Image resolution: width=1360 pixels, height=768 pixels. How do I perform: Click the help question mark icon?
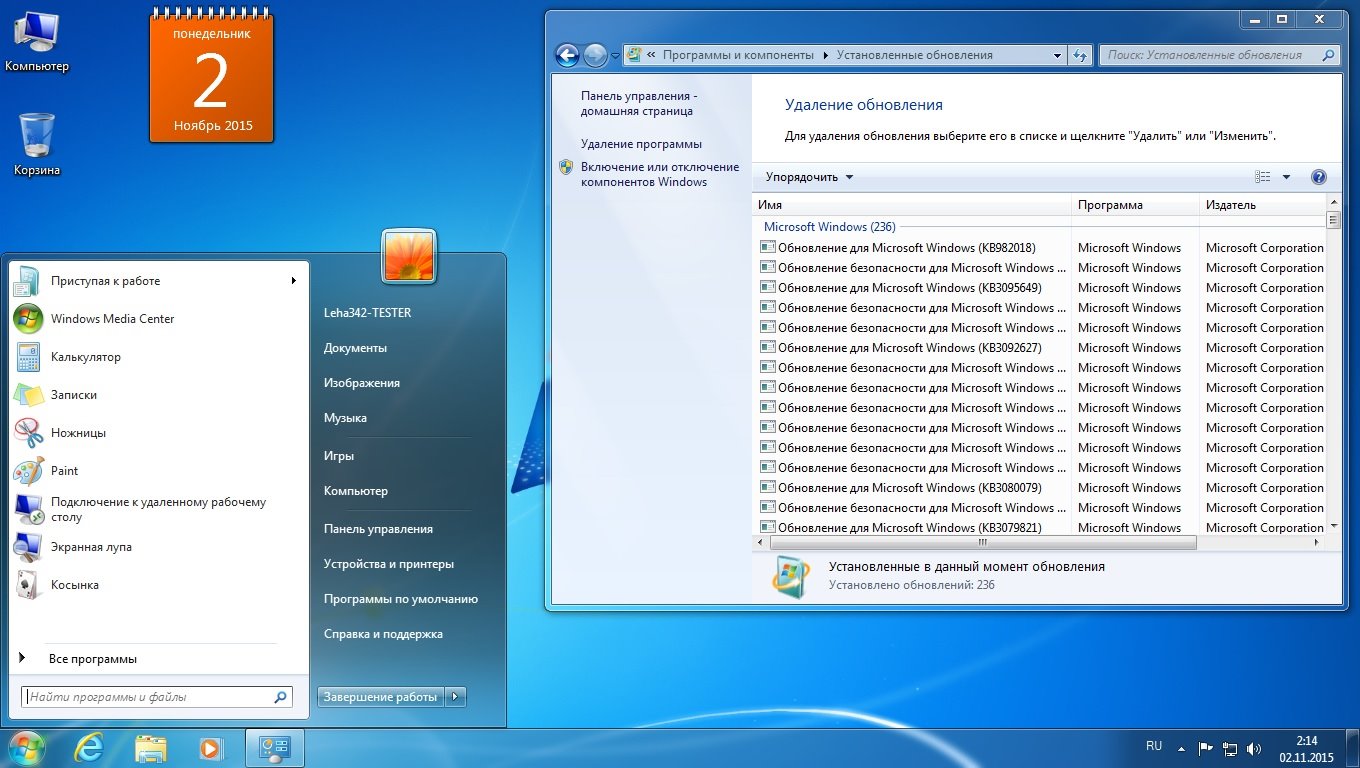(x=1318, y=177)
